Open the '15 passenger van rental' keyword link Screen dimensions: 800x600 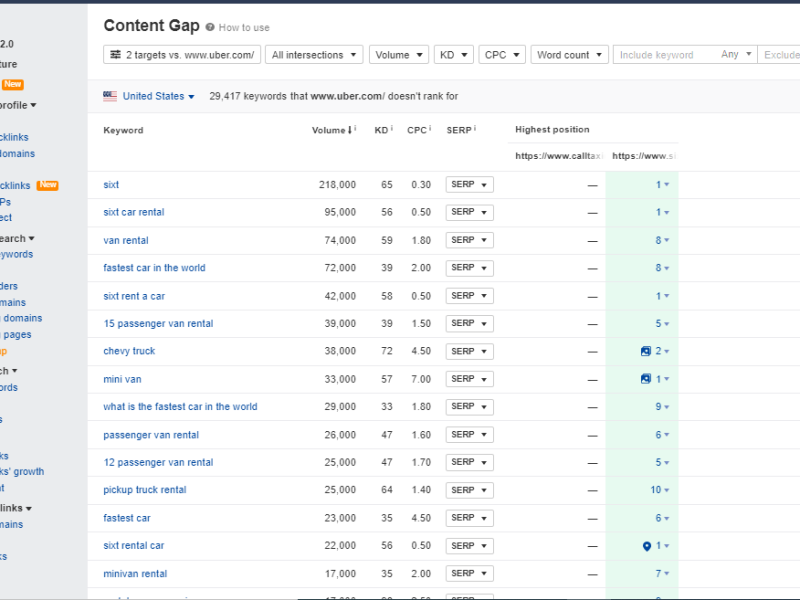click(158, 324)
